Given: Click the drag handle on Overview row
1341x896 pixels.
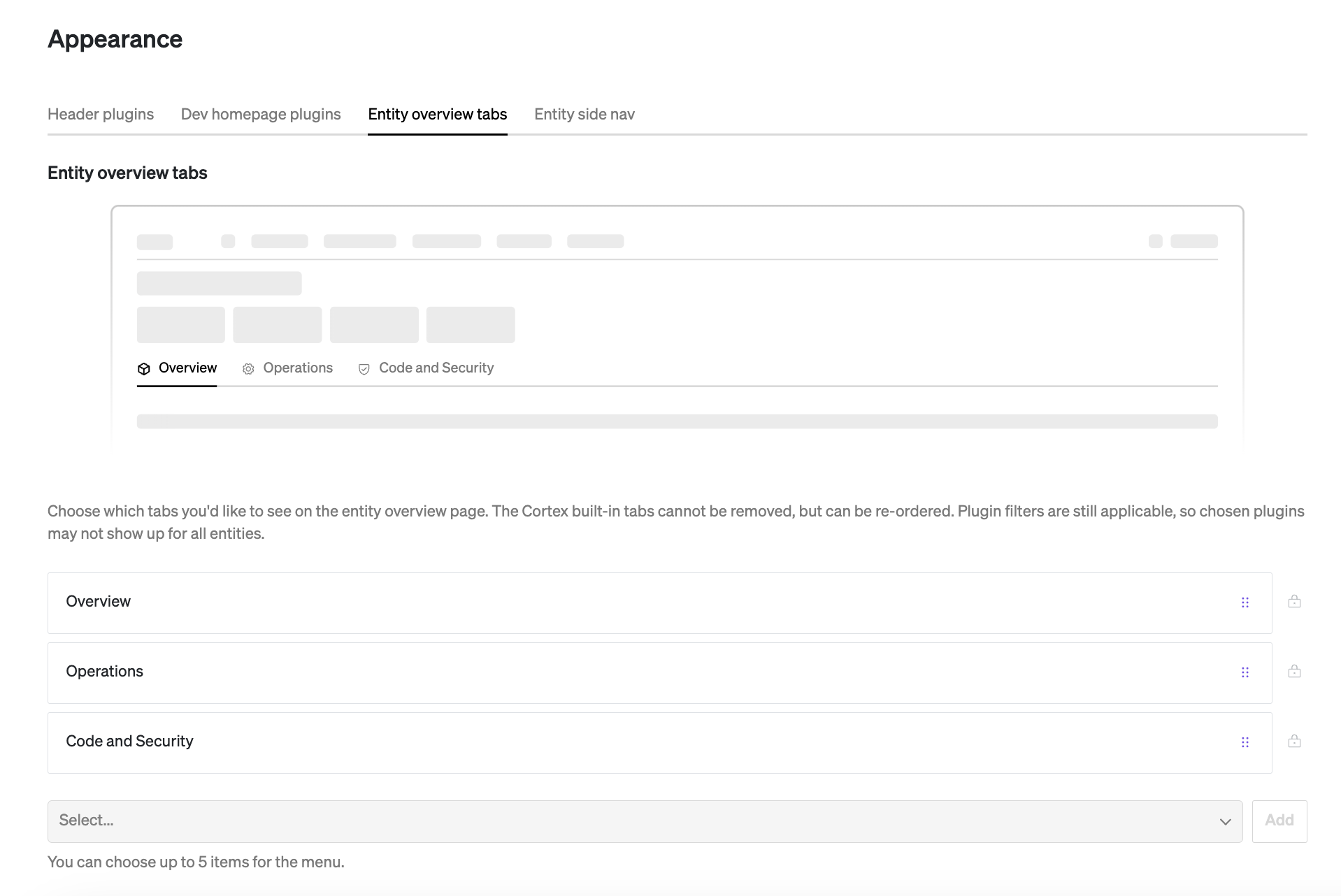Looking at the screenshot, I should (1245, 602).
